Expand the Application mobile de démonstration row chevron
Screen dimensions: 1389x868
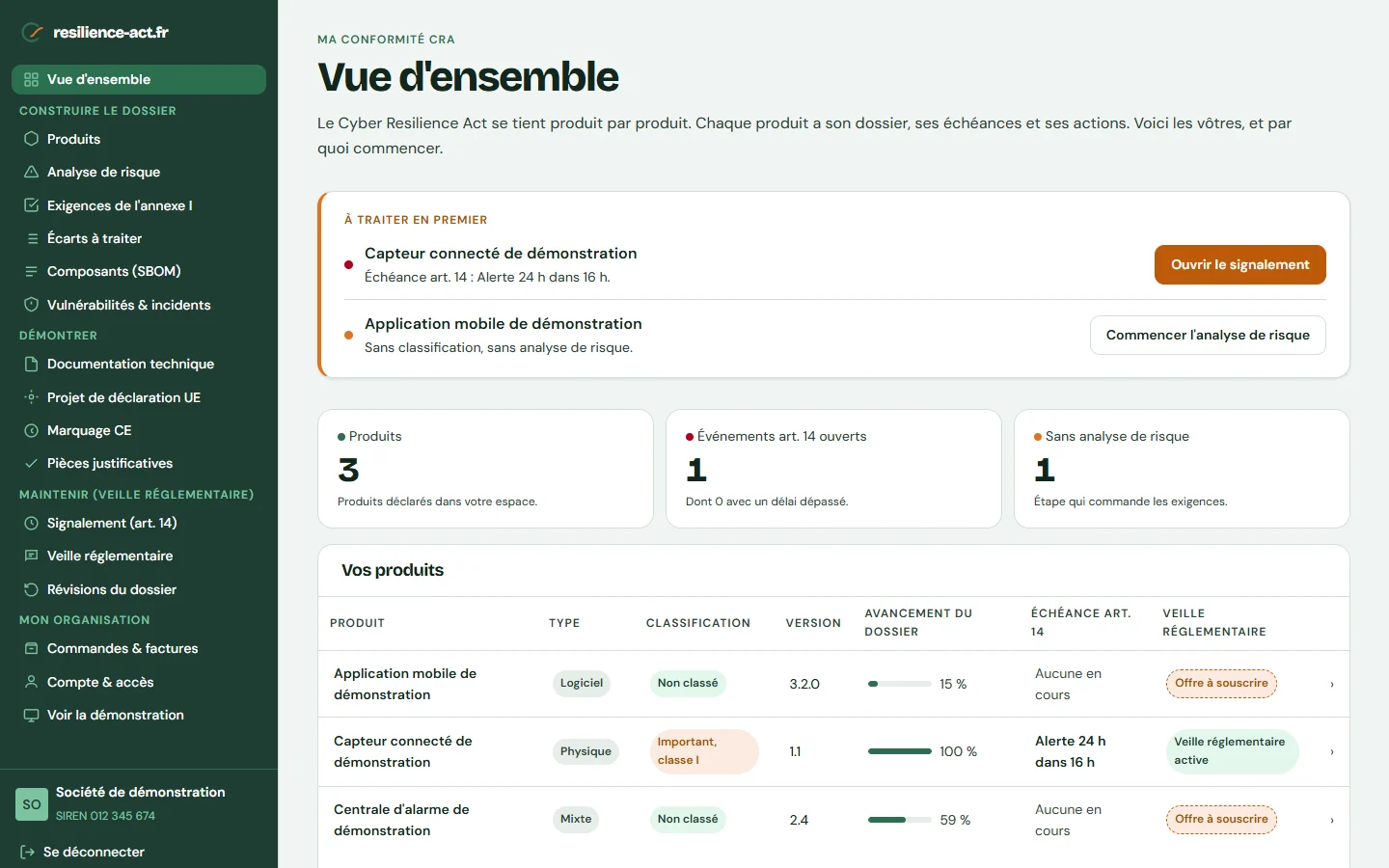pos(1332,684)
